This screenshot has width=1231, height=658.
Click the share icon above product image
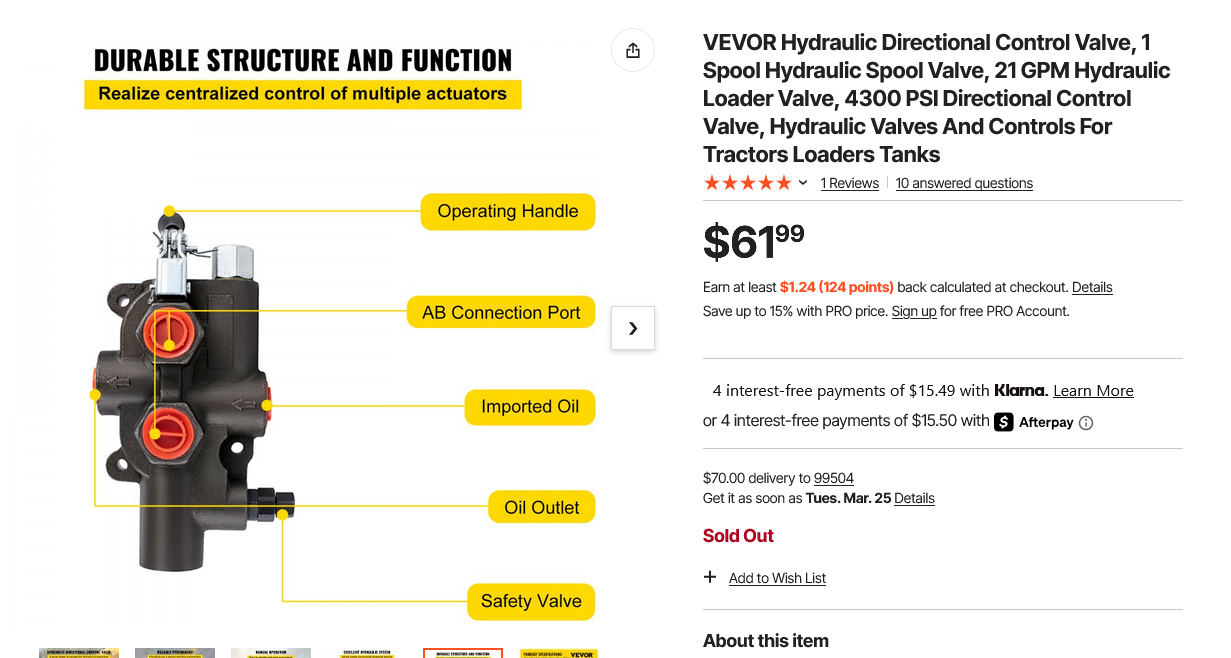[x=632, y=50]
